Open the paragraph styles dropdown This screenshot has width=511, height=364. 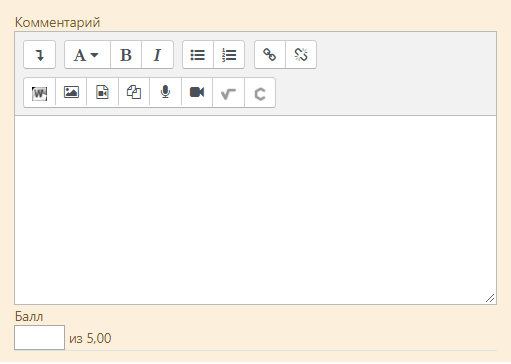point(87,55)
